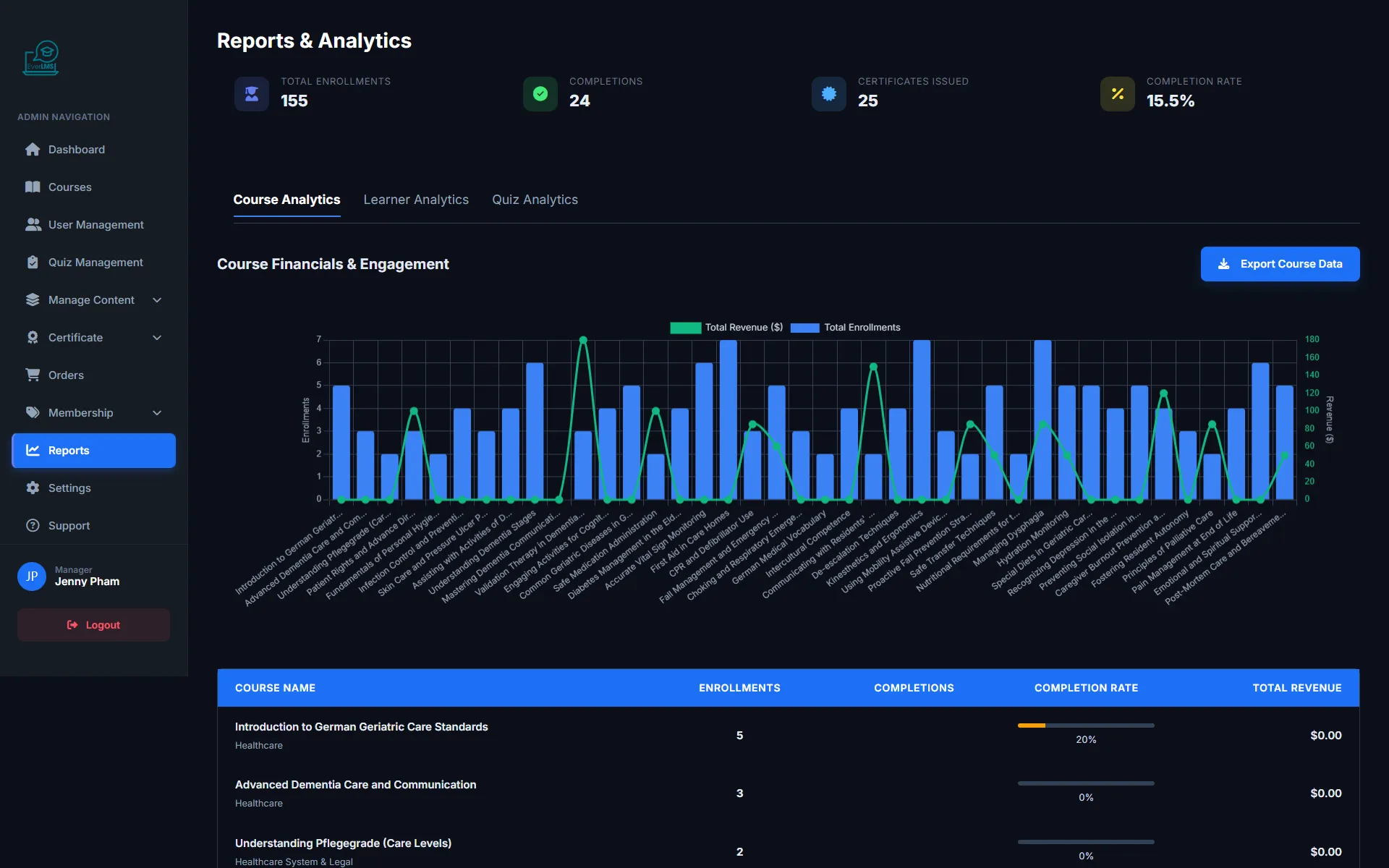Click the Completions column header
The height and width of the screenshot is (868, 1389).
[914, 688]
